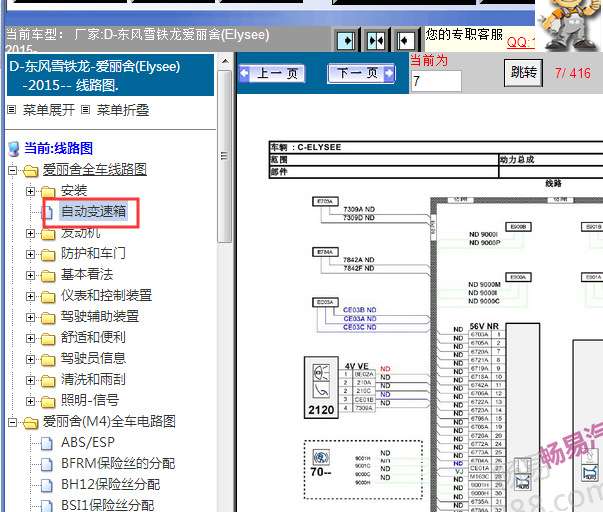603x512 pixels.
Task: Click the folder icon beside 照明-信号
Action: coord(48,402)
